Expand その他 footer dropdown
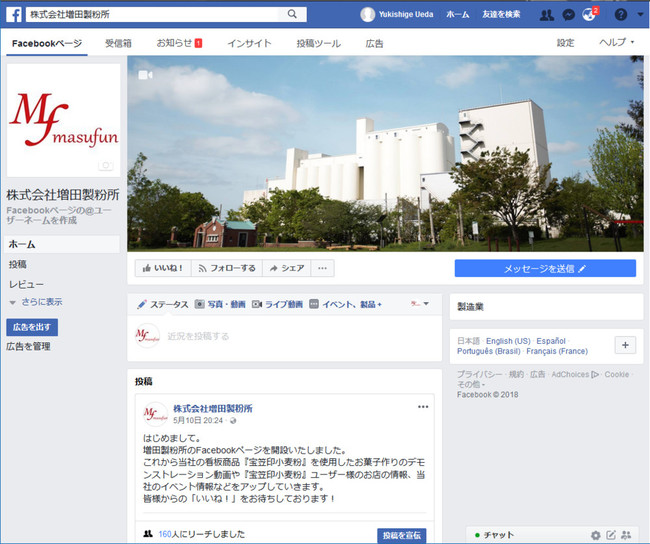Screen dimensions: 650x544 [471, 384]
